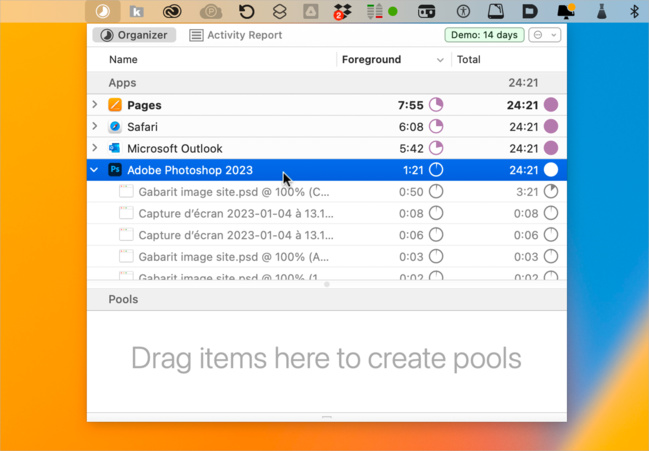Select the Pools section header
Screen dimensions: 649x451
tap(327, 299)
